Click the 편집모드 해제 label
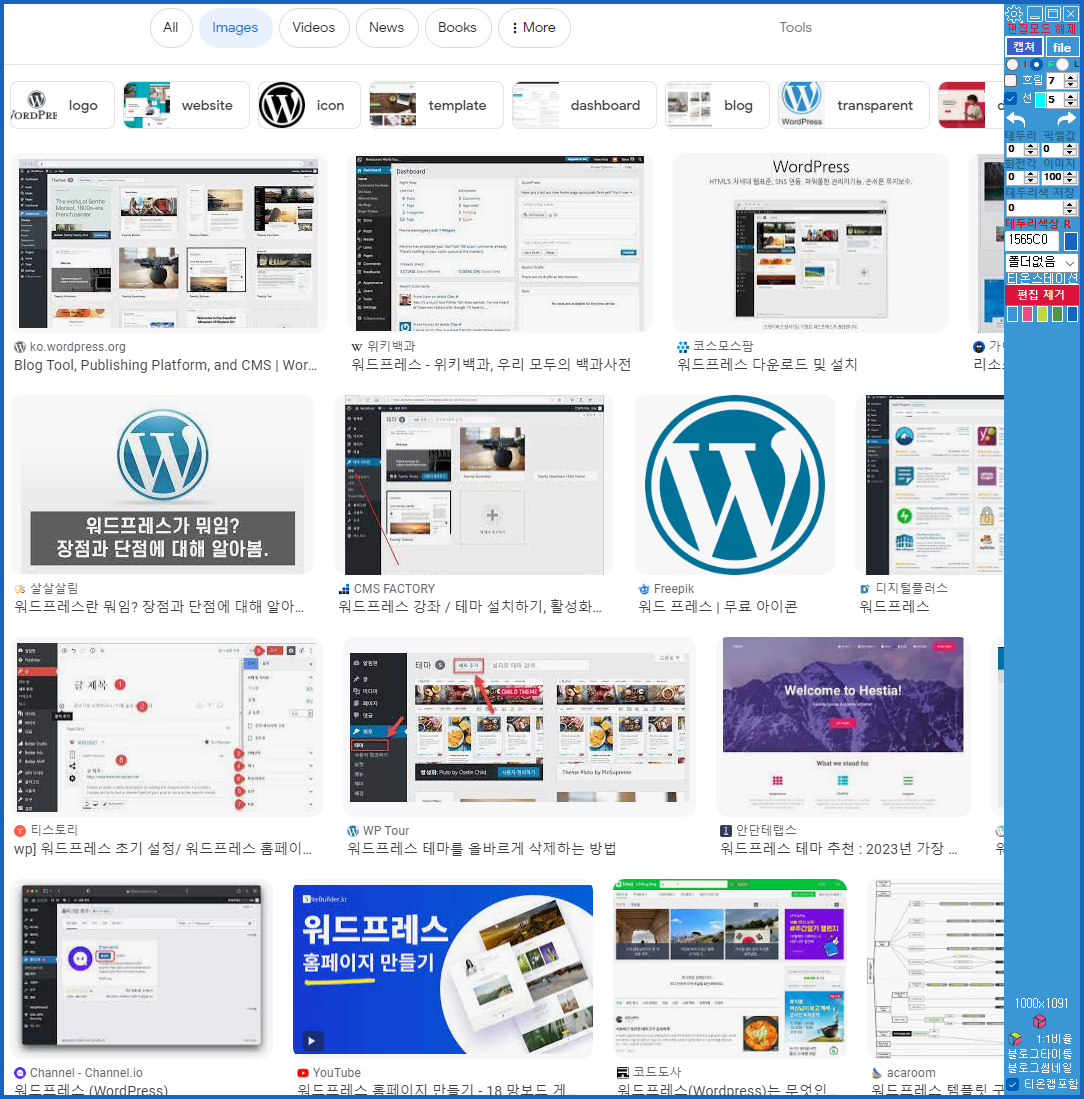 click(x=1042, y=29)
